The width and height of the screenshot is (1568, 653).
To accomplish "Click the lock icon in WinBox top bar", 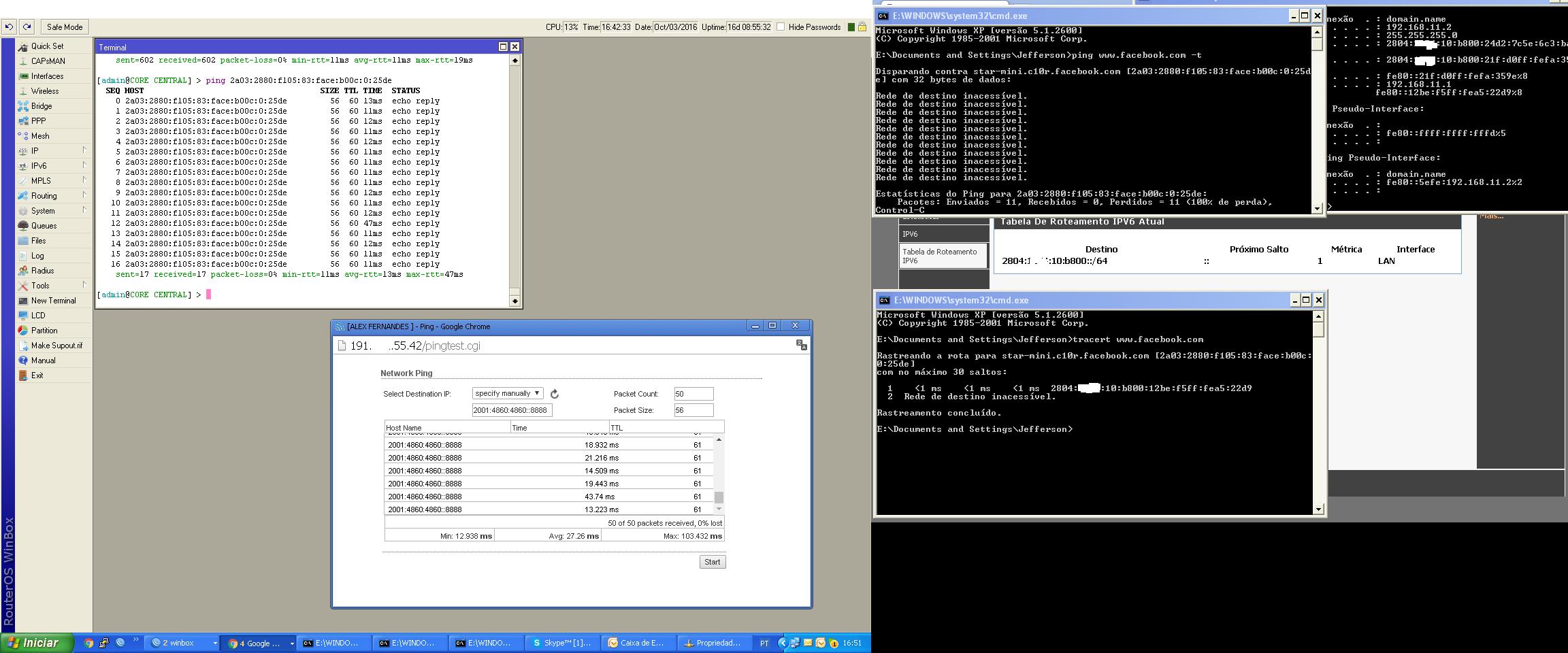I will coord(862,27).
